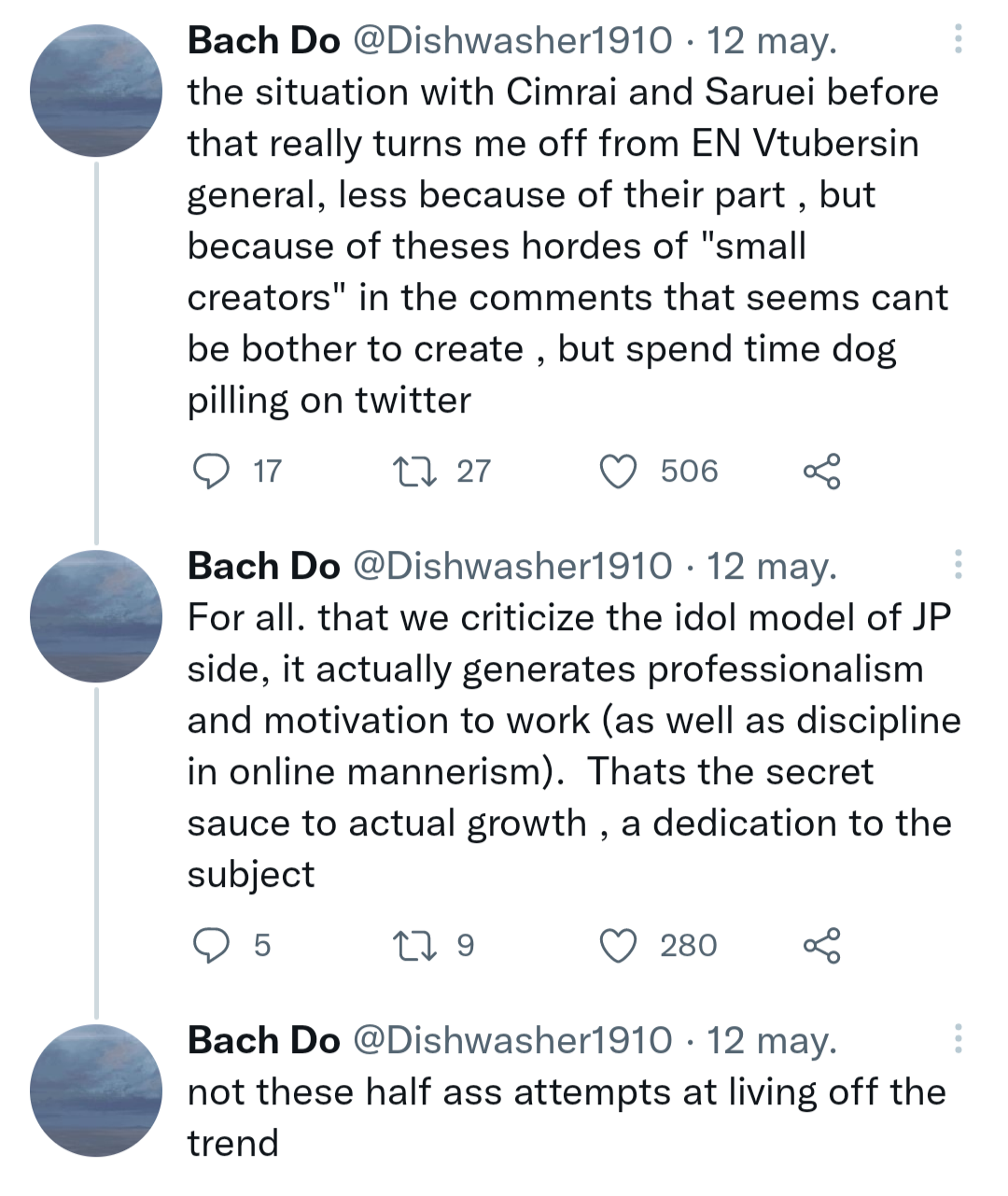Like the tweet with 280 likes
This screenshot has height=1196, width=1008.
pyautogui.click(x=617, y=946)
